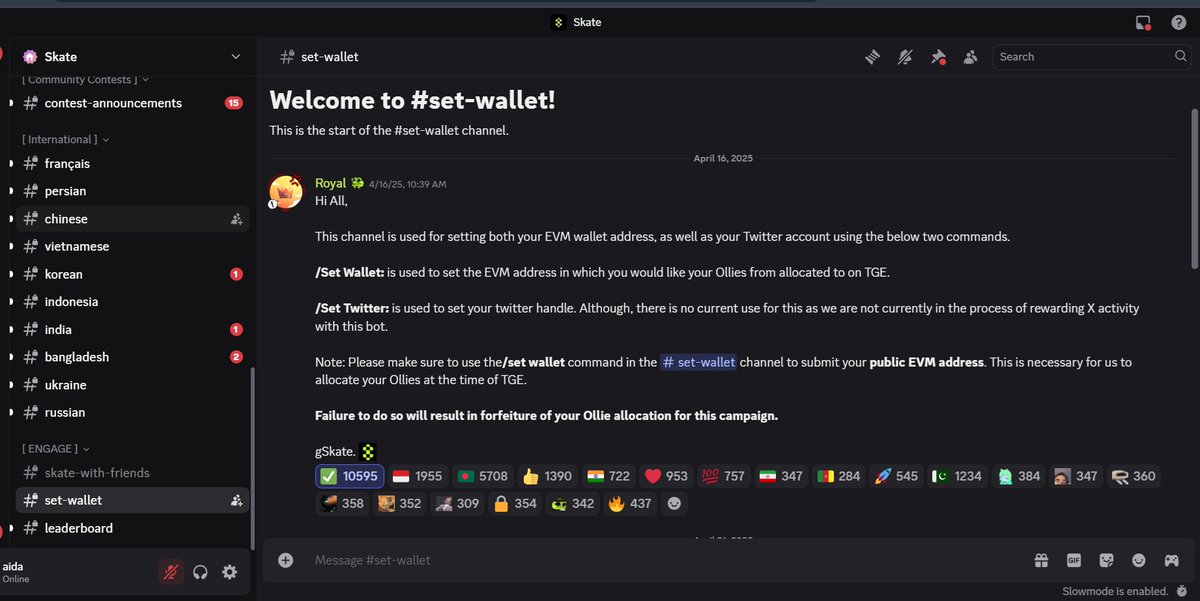
Task: Open the indonesia channel
Action: click(132, 302)
